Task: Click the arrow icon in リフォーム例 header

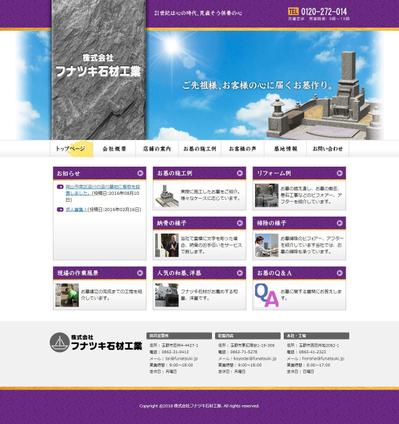Action: click(x=340, y=173)
